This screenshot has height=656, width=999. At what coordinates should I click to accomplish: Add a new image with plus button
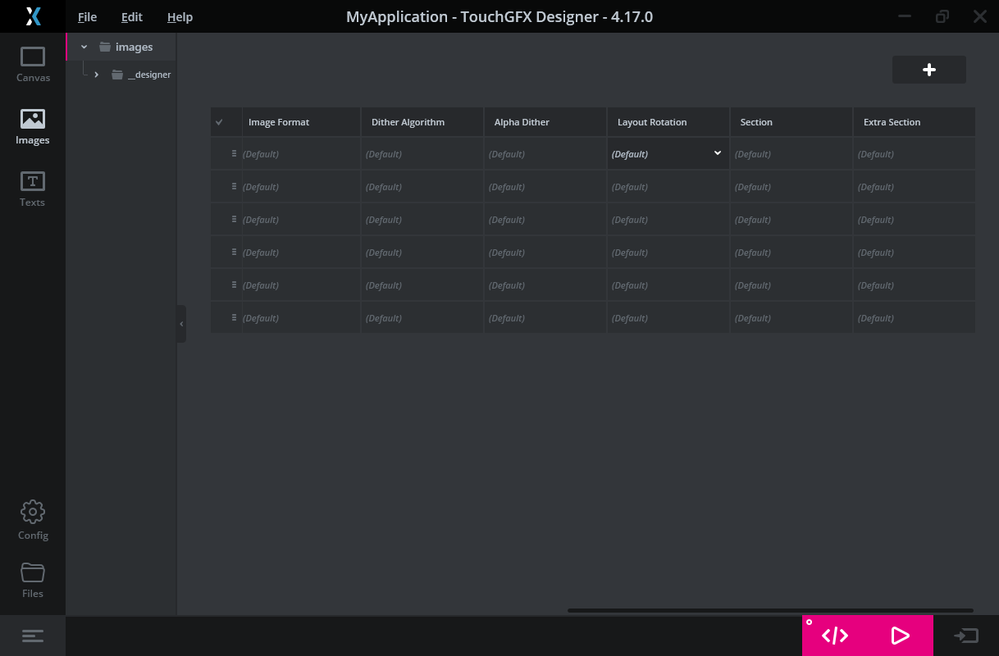pyautogui.click(x=929, y=69)
